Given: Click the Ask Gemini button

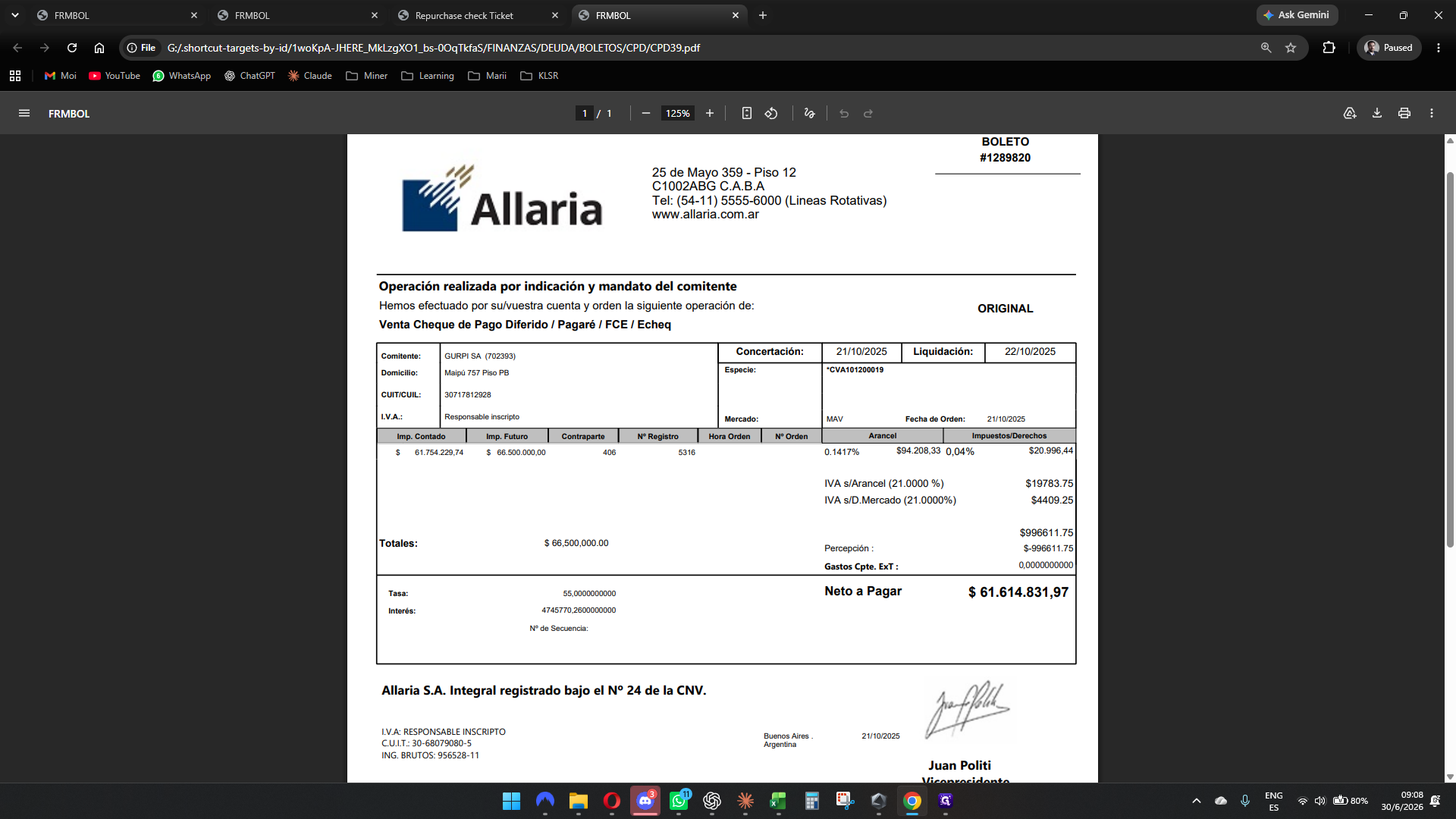Looking at the screenshot, I should pyautogui.click(x=1297, y=15).
